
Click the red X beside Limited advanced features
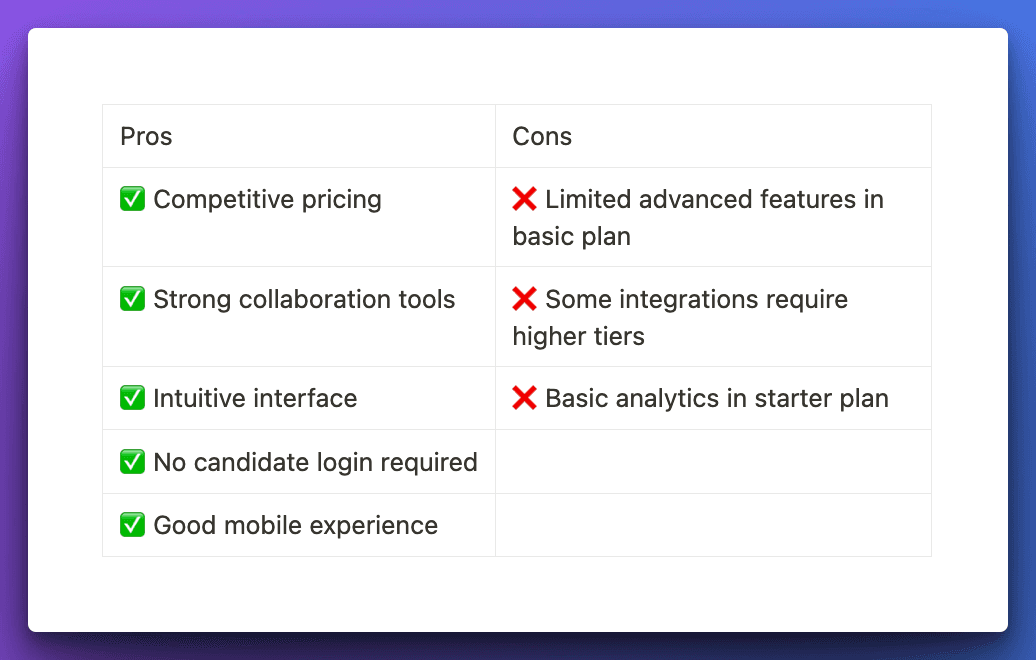point(524,200)
